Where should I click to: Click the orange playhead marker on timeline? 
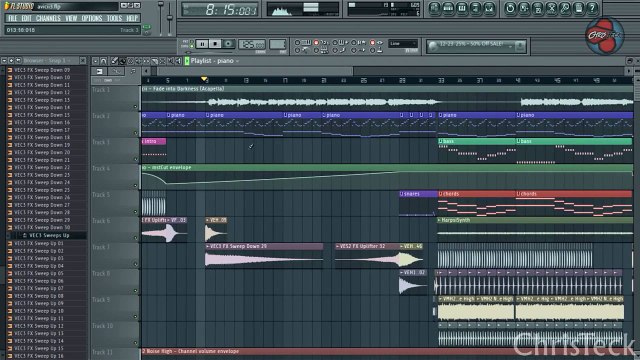tap(204, 79)
